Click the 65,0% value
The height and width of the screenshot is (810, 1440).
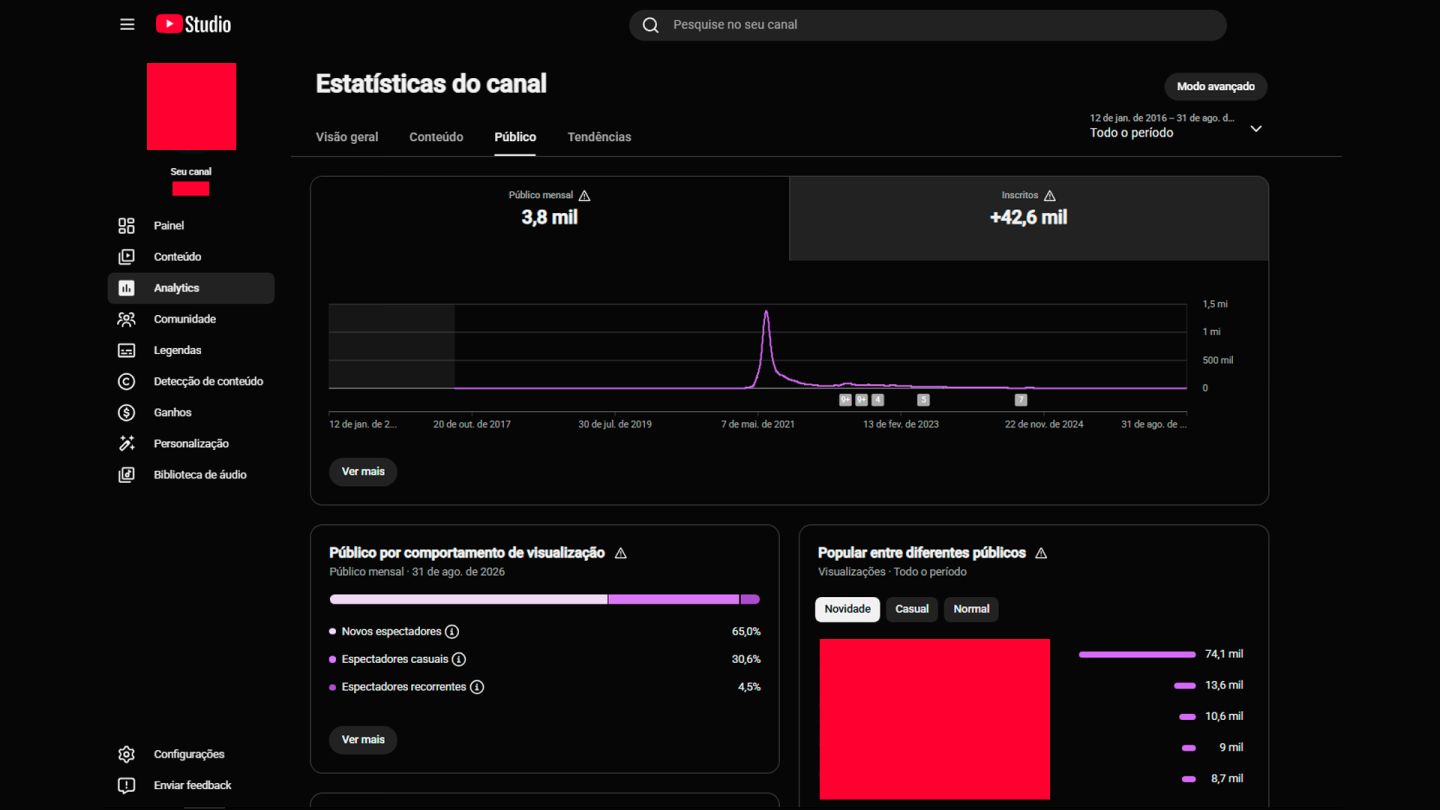pos(746,632)
